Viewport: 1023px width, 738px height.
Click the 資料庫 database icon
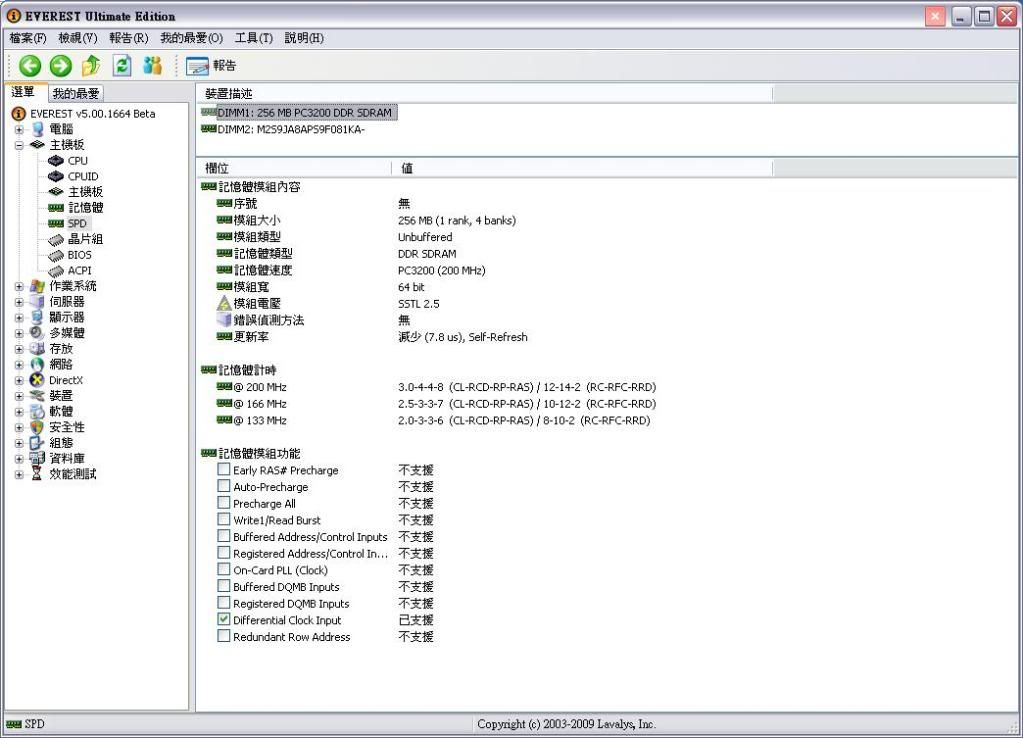point(37,458)
